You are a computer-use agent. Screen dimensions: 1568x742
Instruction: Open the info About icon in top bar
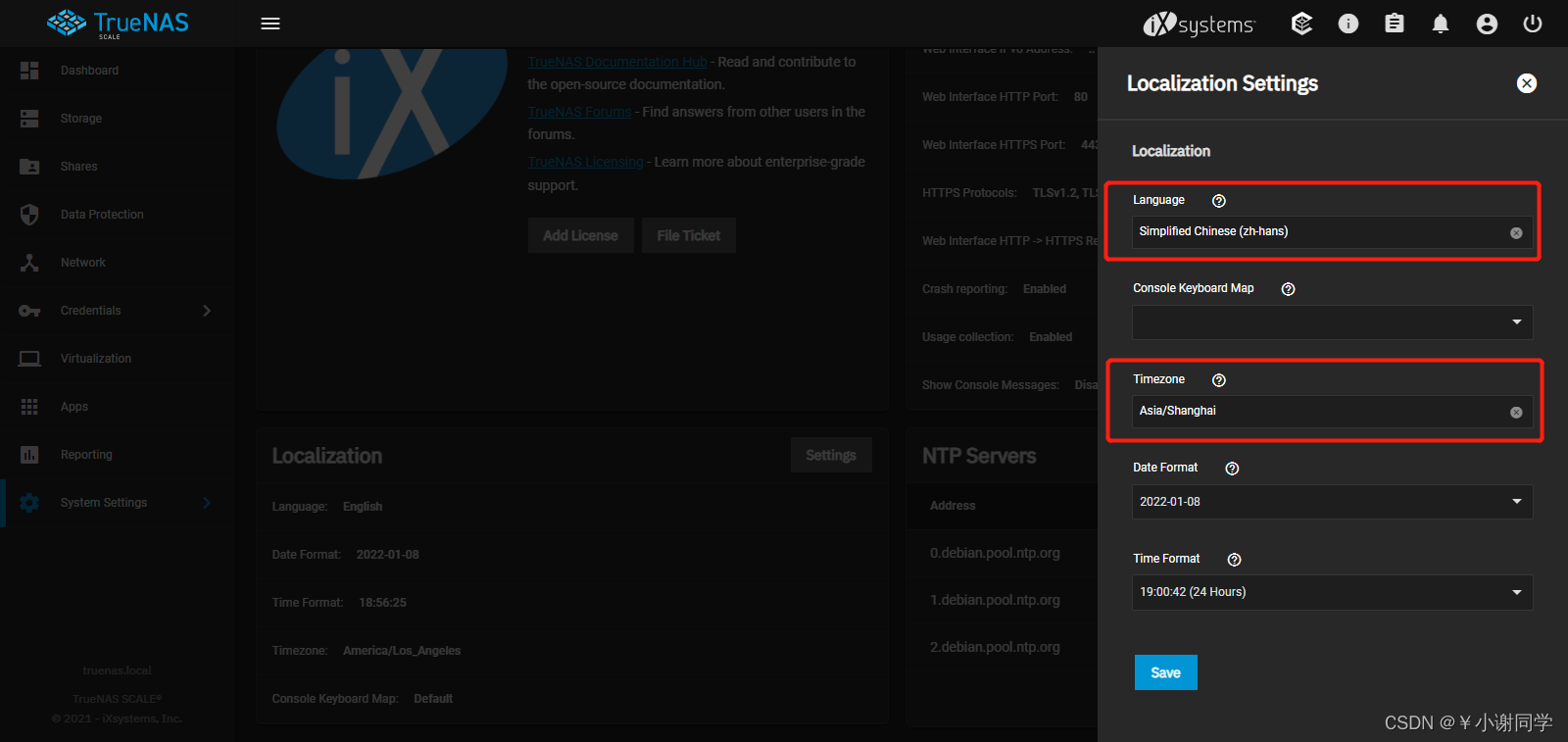click(1348, 24)
